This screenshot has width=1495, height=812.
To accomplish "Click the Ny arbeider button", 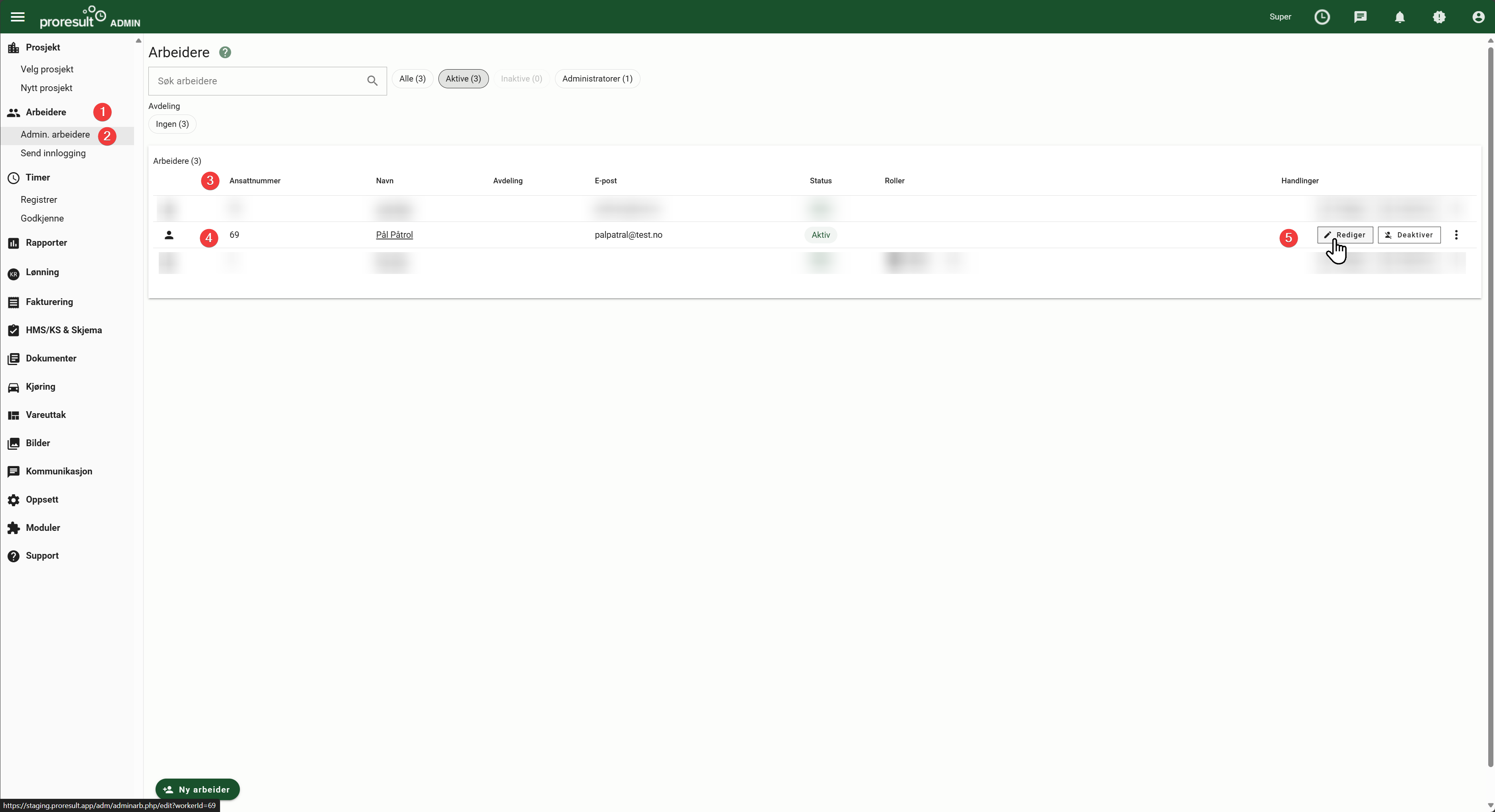I will [x=197, y=790].
